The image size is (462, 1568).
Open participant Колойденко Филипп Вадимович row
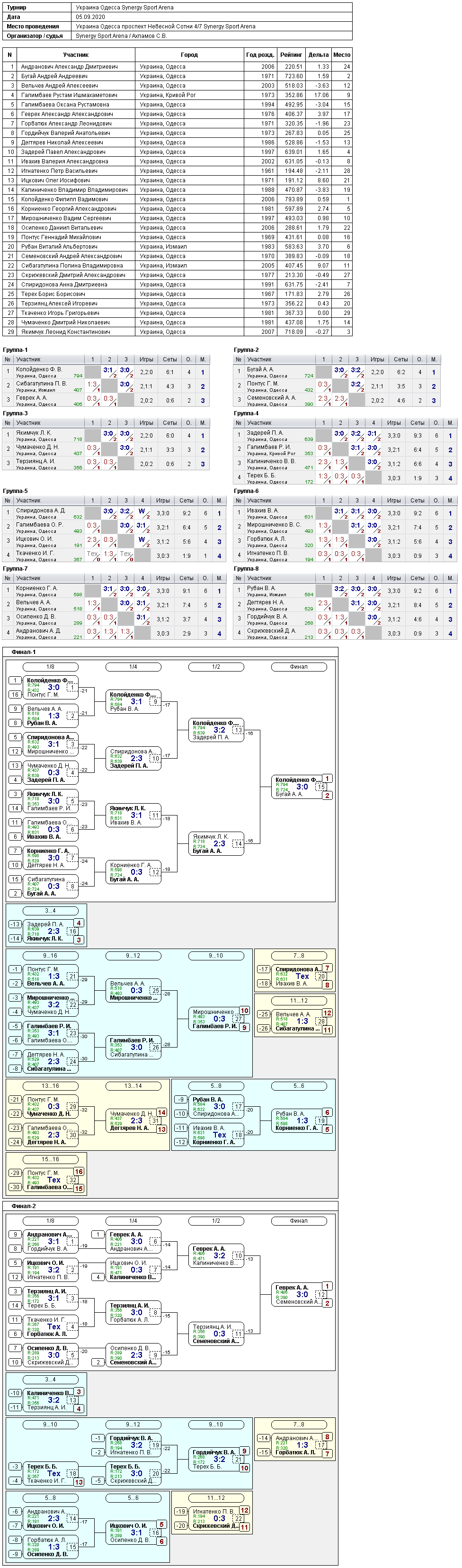click(x=177, y=199)
